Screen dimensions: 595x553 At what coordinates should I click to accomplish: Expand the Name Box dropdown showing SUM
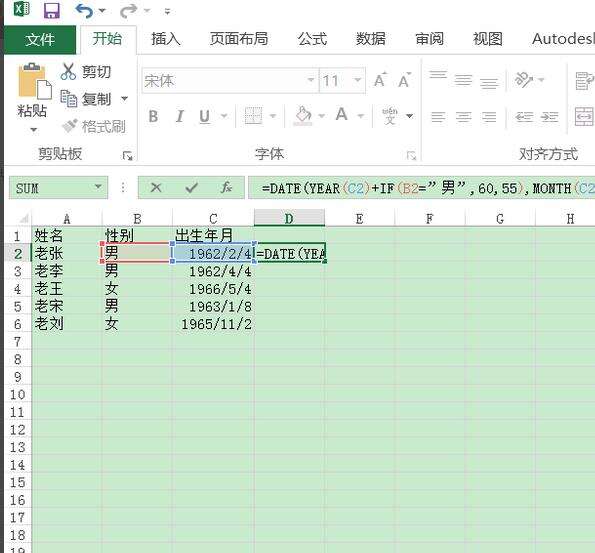point(98,187)
